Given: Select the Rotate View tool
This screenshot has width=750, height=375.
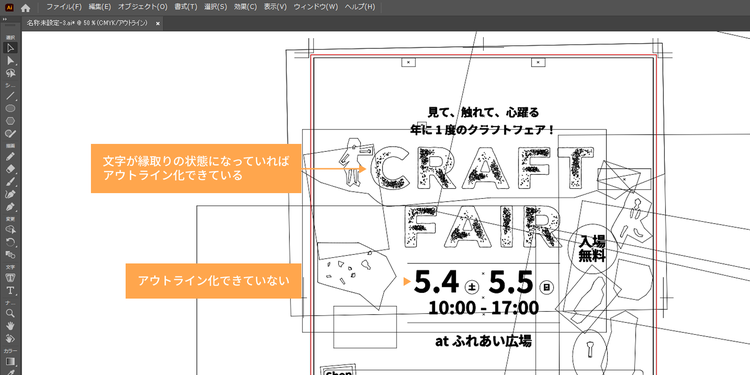Looking at the screenshot, I should tap(10, 338).
